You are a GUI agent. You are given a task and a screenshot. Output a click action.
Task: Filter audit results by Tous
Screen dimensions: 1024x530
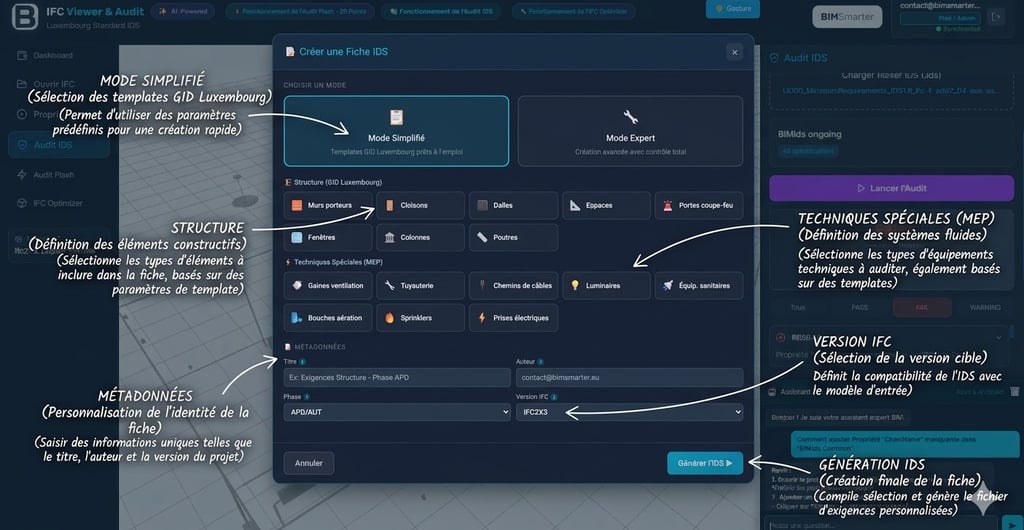click(798, 307)
